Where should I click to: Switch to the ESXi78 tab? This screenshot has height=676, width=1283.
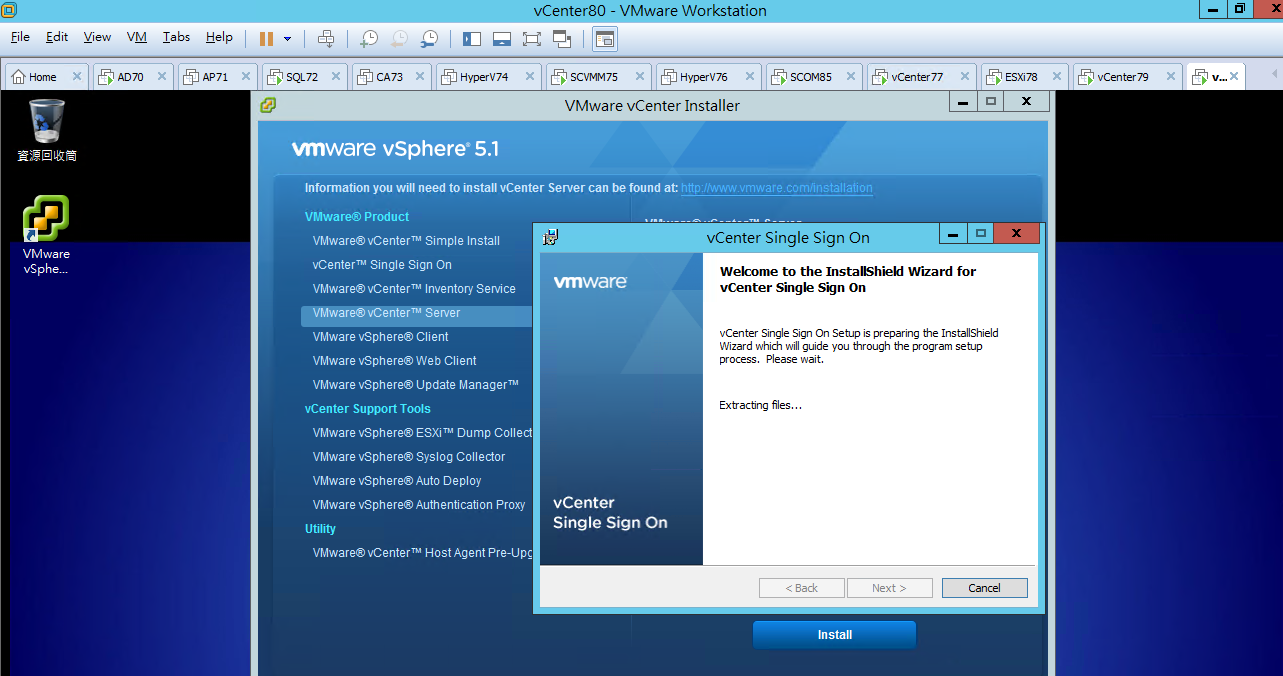pyautogui.click(x=1021, y=77)
